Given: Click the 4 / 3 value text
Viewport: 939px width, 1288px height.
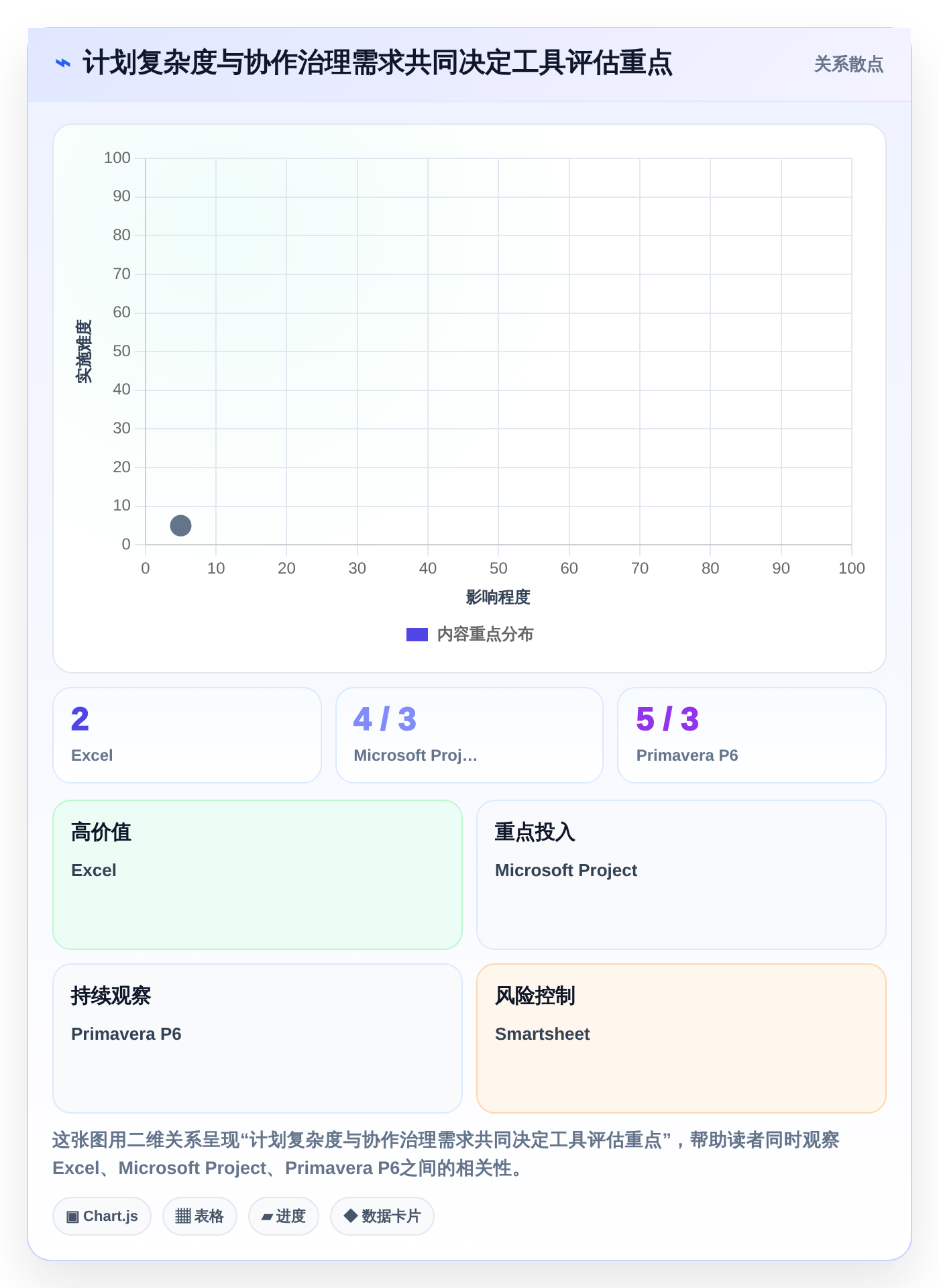Looking at the screenshot, I should (385, 719).
